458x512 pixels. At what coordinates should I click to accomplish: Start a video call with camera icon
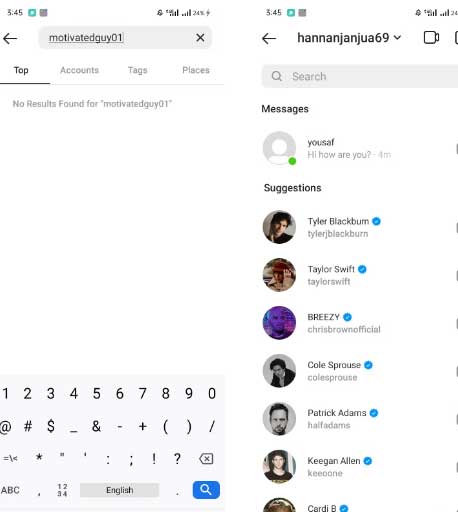(431, 38)
